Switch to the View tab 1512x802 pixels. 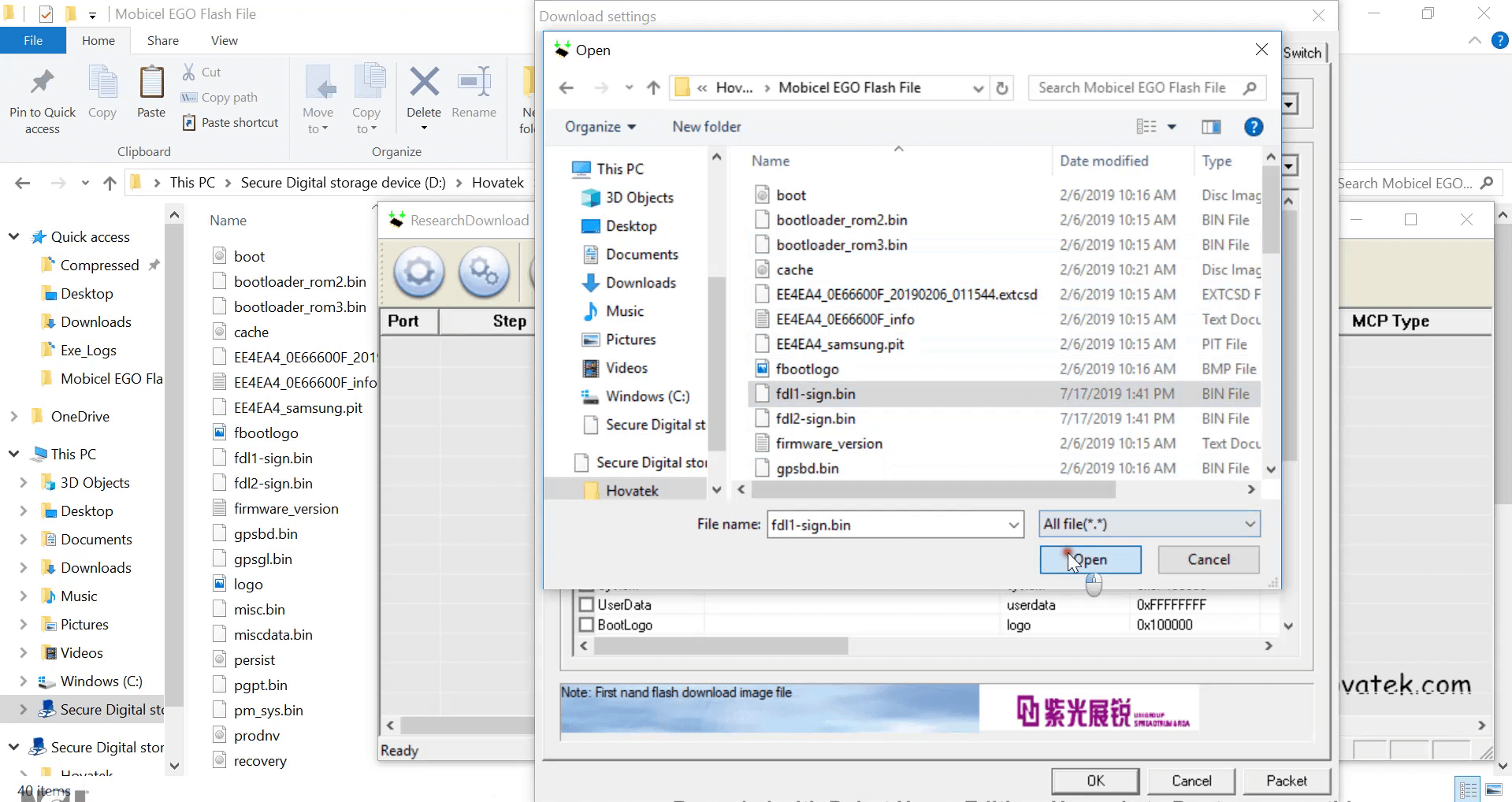(x=223, y=40)
